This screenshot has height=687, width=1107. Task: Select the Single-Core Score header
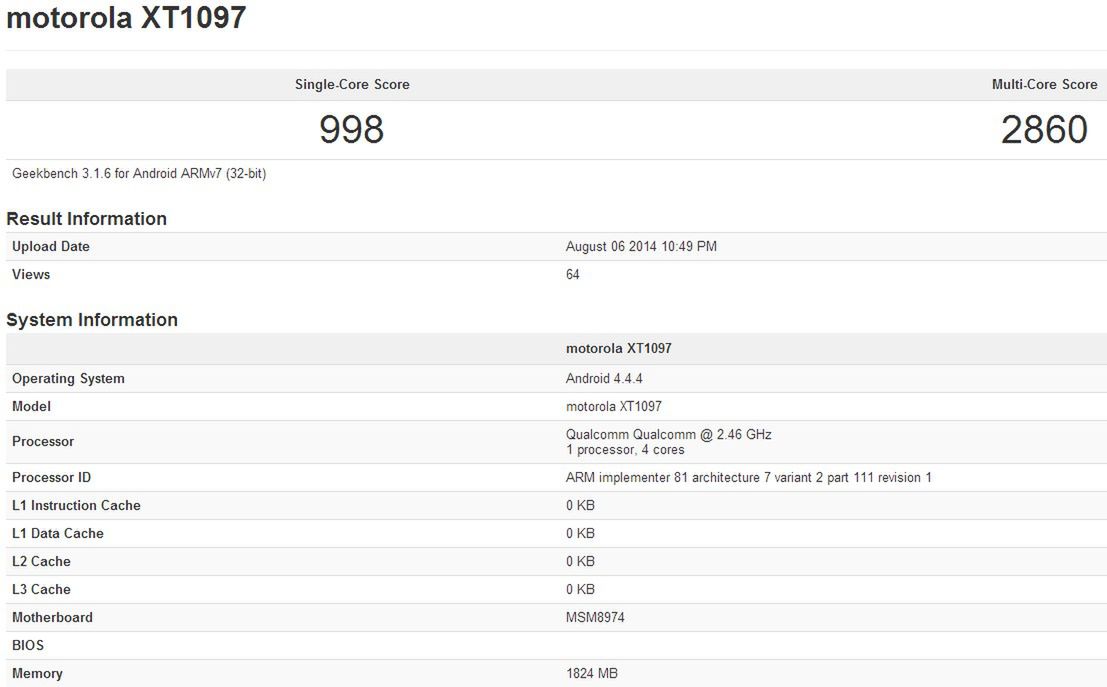tap(350, 84)
